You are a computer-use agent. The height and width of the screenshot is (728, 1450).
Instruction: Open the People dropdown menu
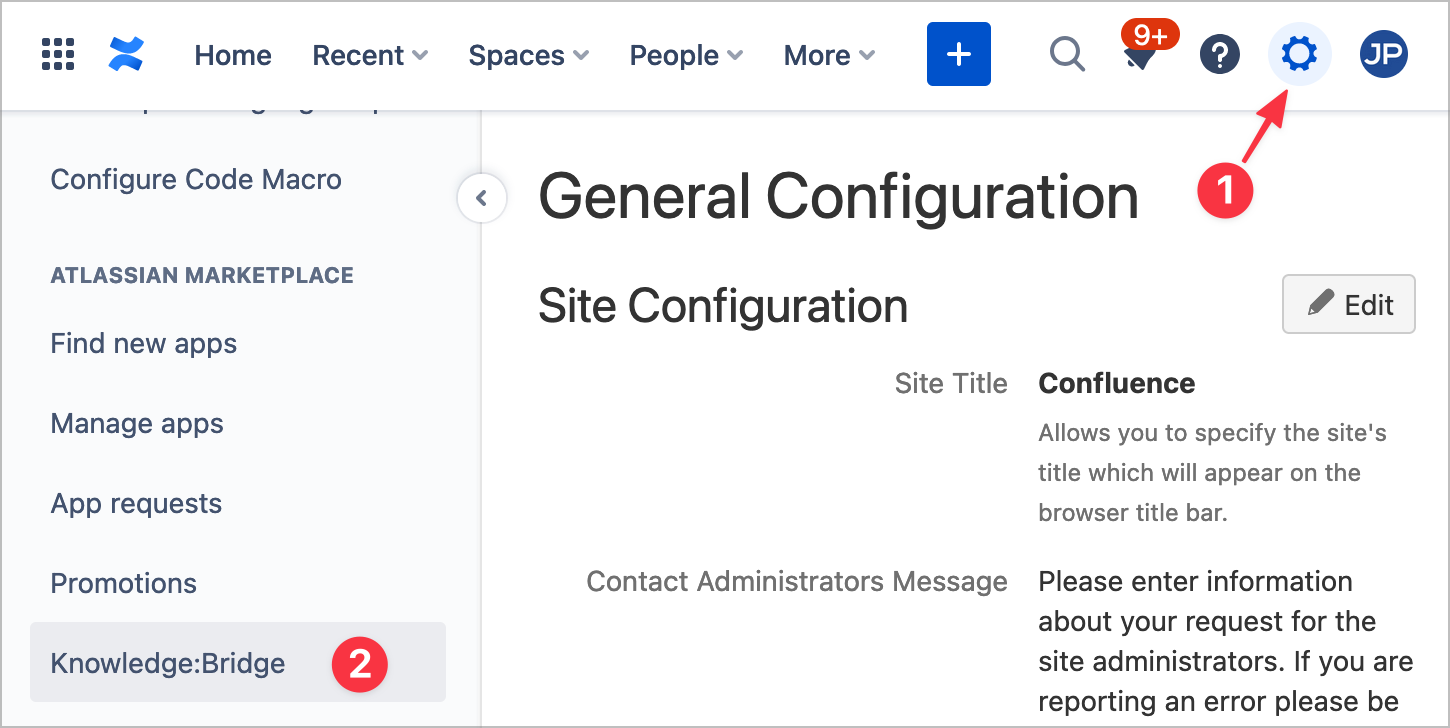click(686, 55)
